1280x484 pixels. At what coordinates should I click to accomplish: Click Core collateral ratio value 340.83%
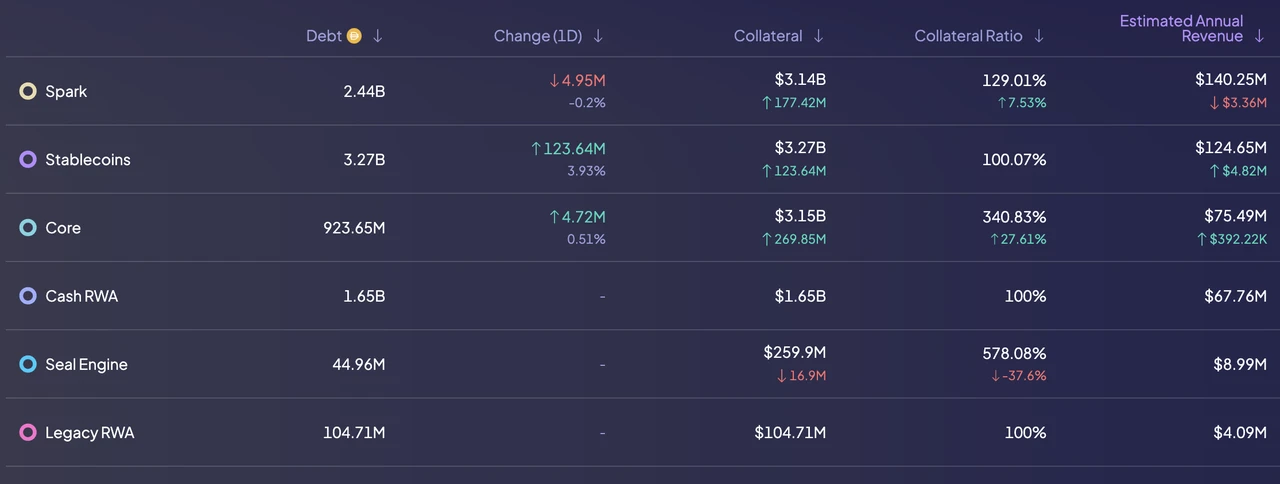click(1014, 217)
